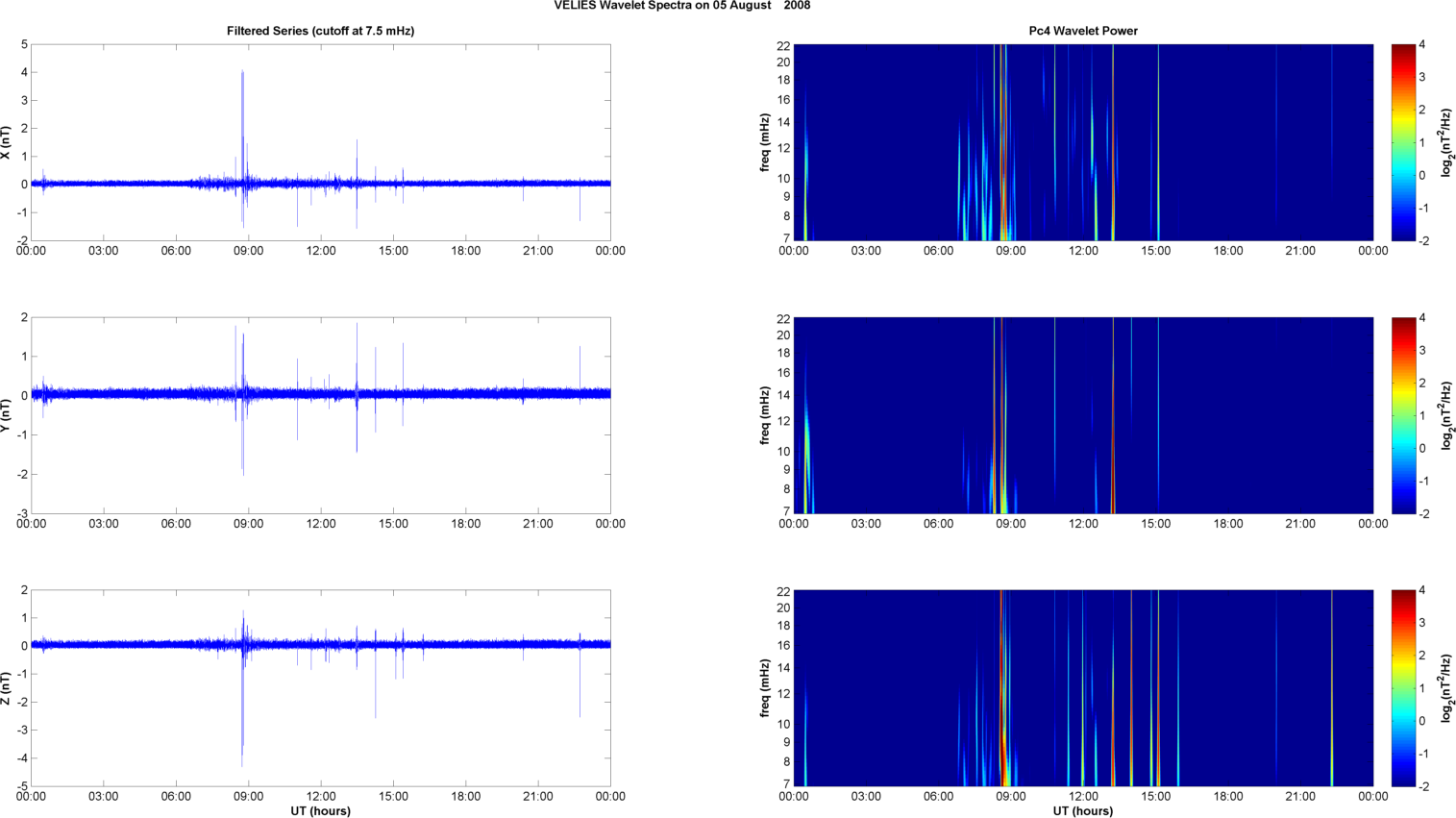Select UT (hours) label under Z series plot
Image resolution: width=1456 pixels, height=818 pixels.
(x=320, y=811)
